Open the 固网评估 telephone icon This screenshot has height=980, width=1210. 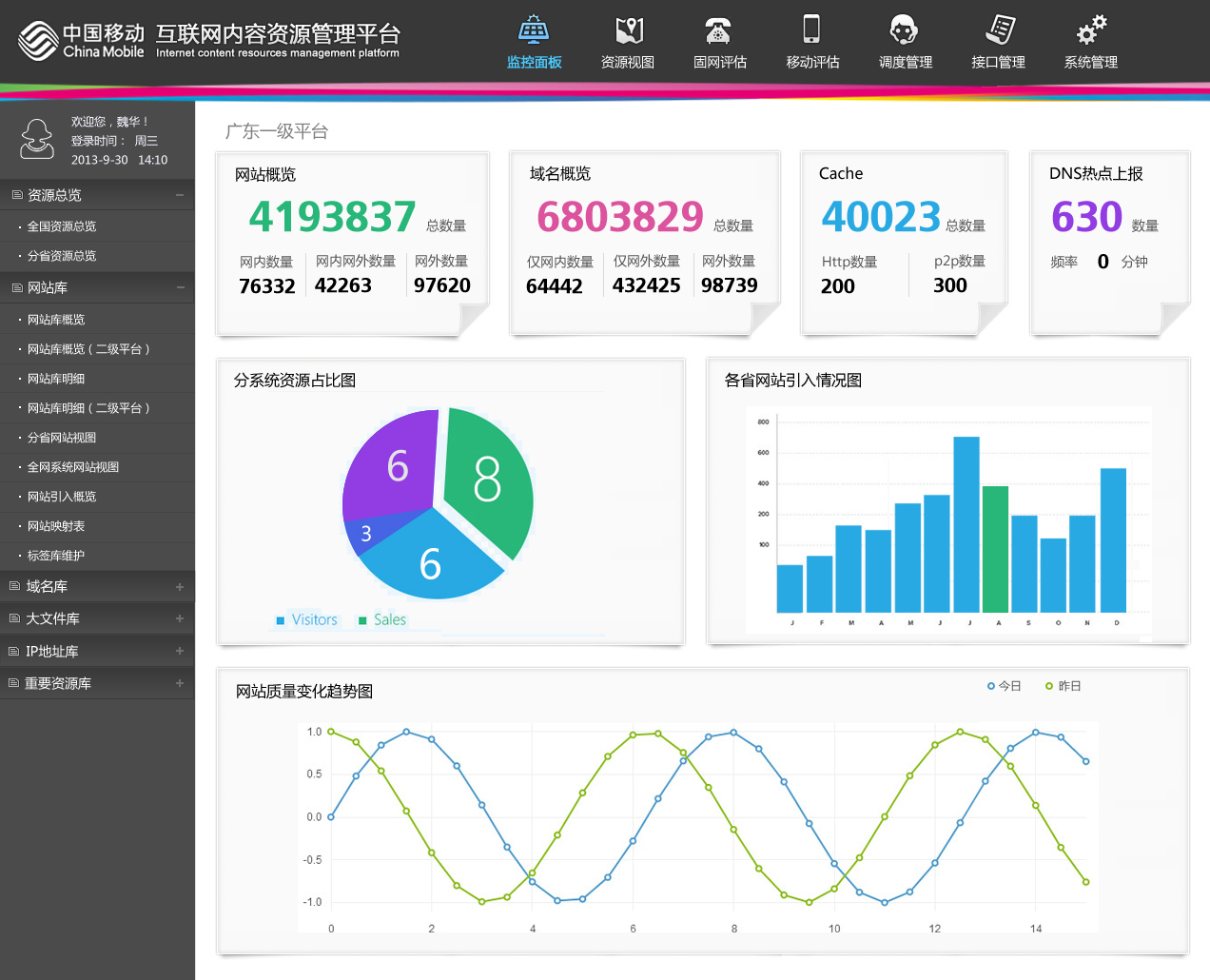tap(719, 30)
